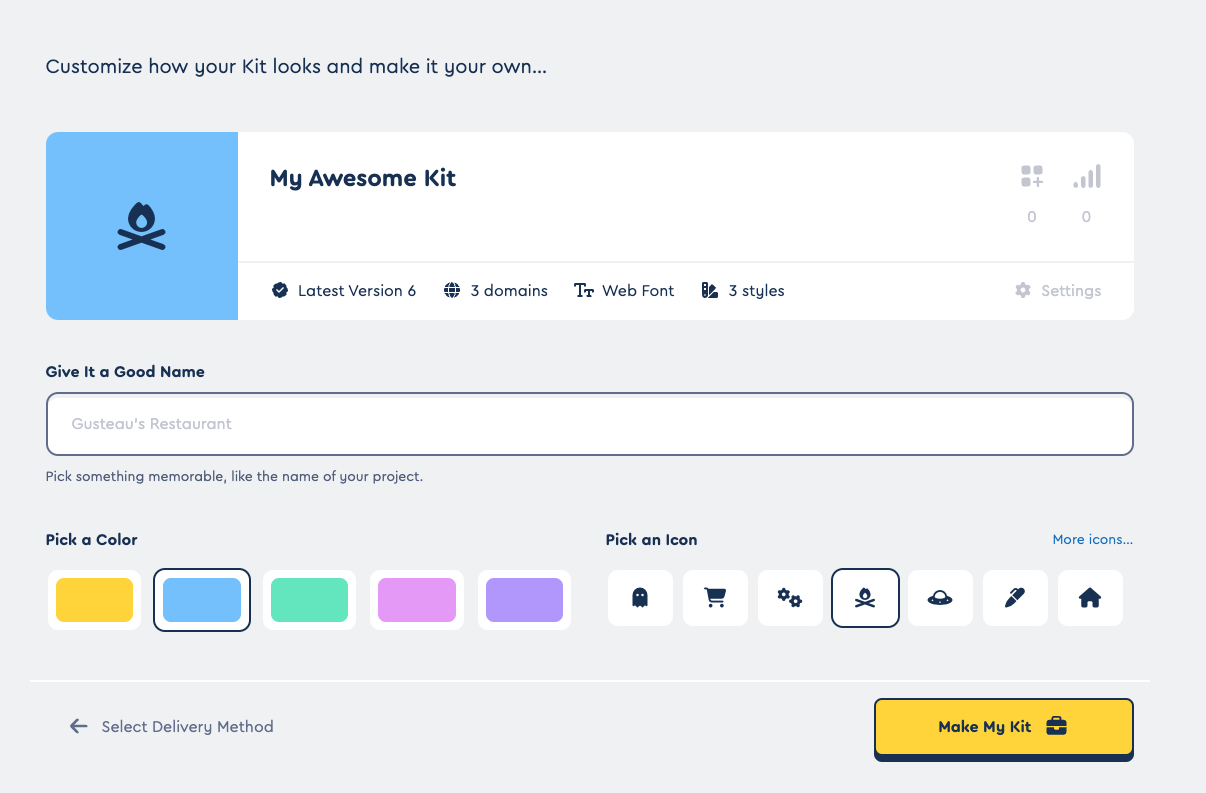The image size is (1206, 793).
Task: Choose the green color swatch
Action: pos(310,600)
